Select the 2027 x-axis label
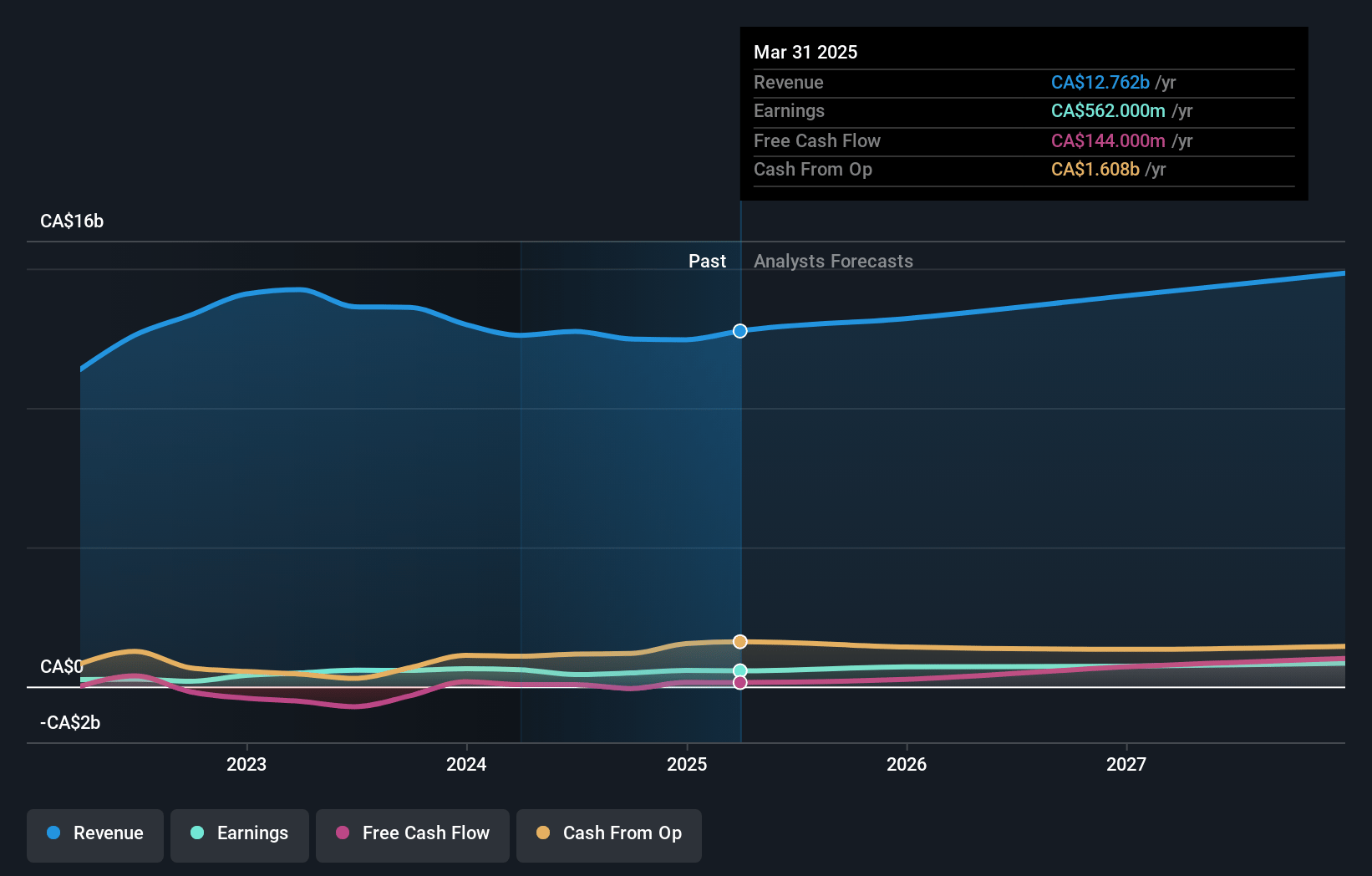This screenshot has height=876, width=1372. (x=1126, y=764)
